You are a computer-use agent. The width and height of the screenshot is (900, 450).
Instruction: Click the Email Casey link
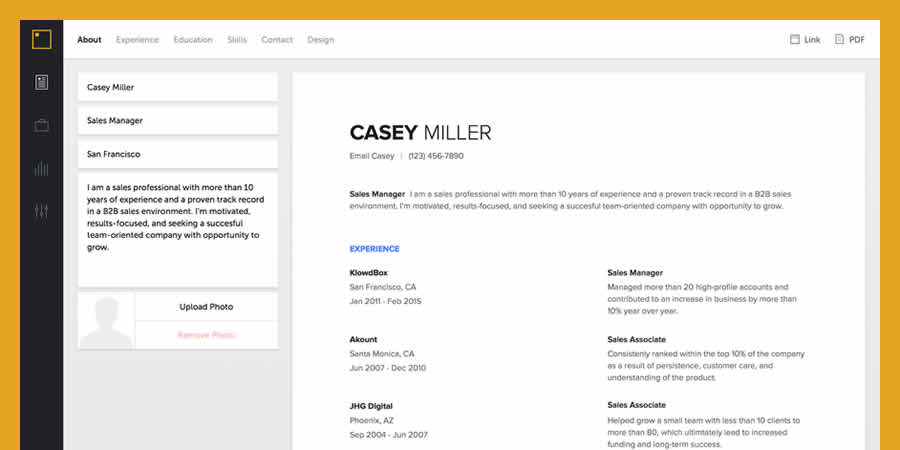[371, 156]
